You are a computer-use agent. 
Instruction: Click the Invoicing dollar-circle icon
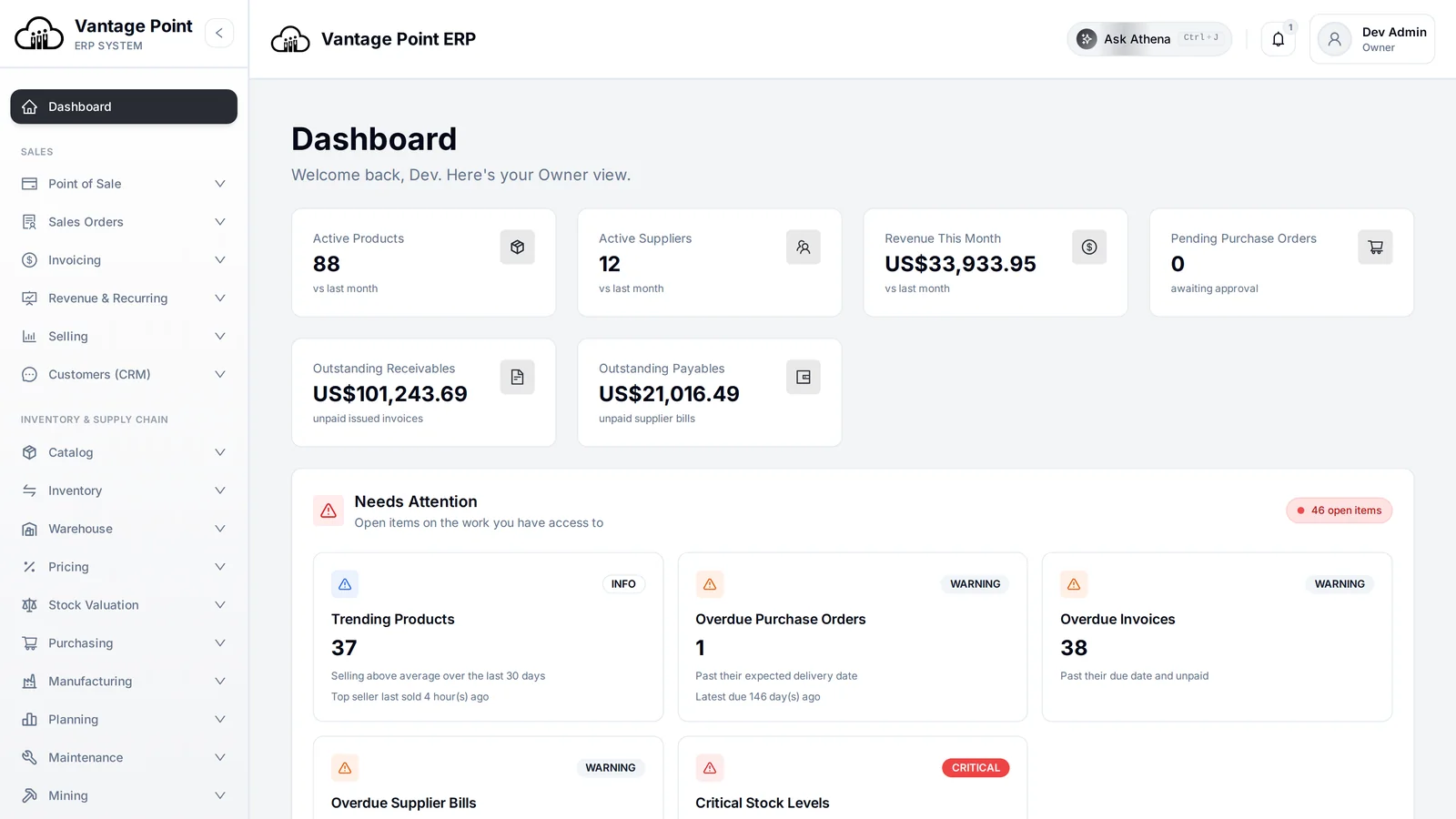coord(29,260)
